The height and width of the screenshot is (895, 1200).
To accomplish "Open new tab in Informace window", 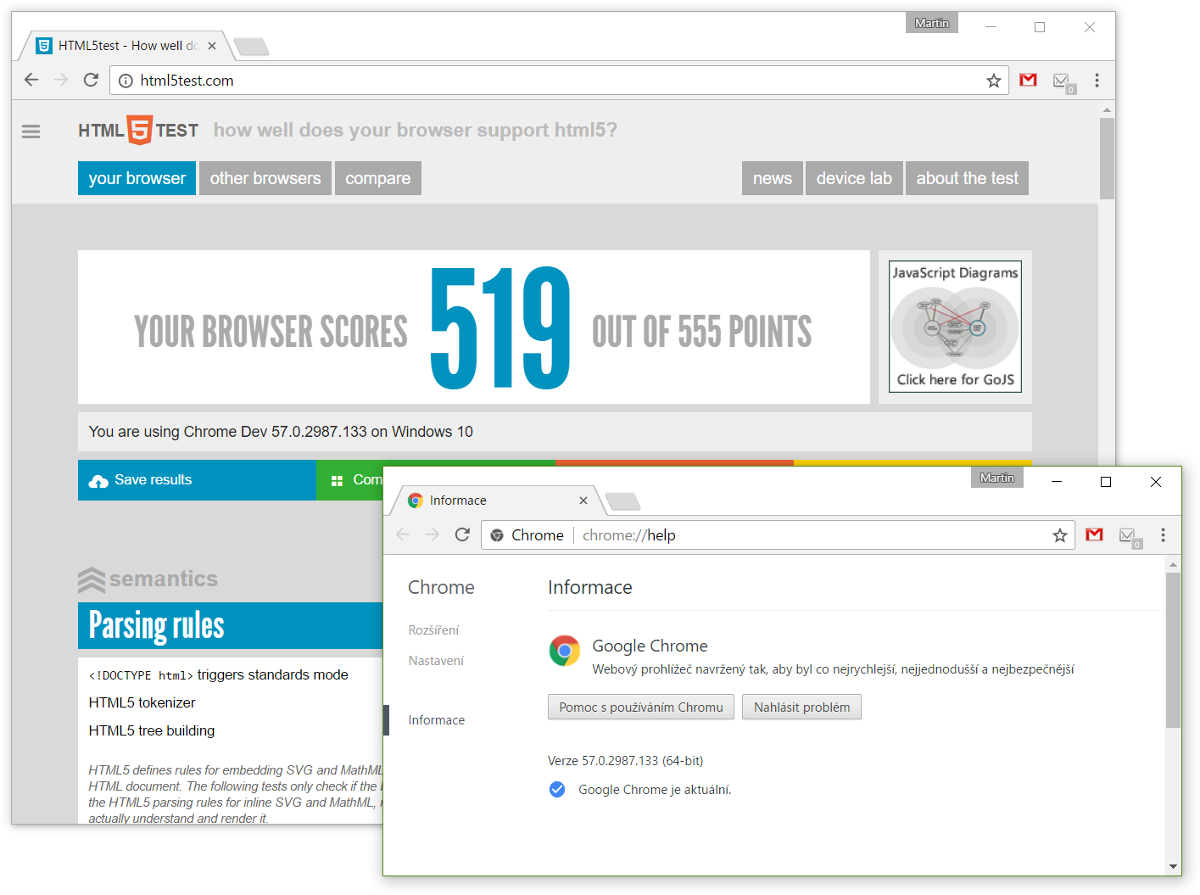I will pyautogui.click(x=623, y=501).
